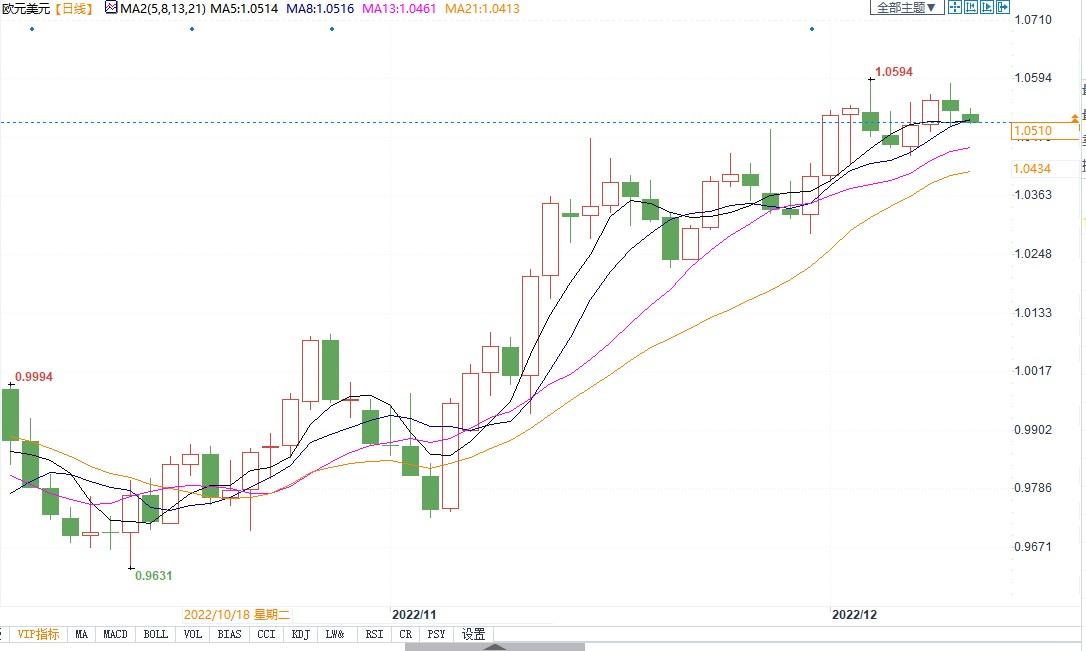Viewport: 1086px width, 651px height.
Task: Click the MA2 indicator chart icon
Action: 110,8
